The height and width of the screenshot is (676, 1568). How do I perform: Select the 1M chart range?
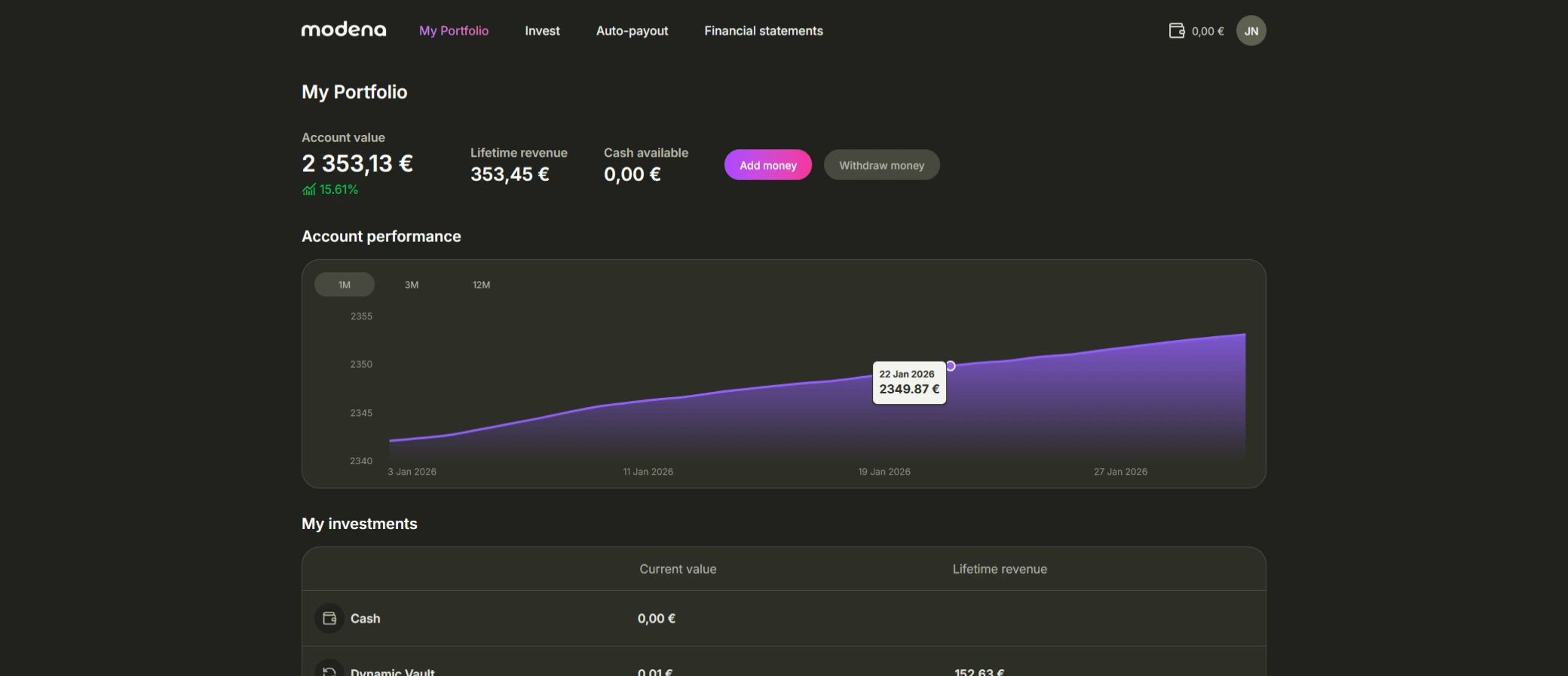coord(345,284)
